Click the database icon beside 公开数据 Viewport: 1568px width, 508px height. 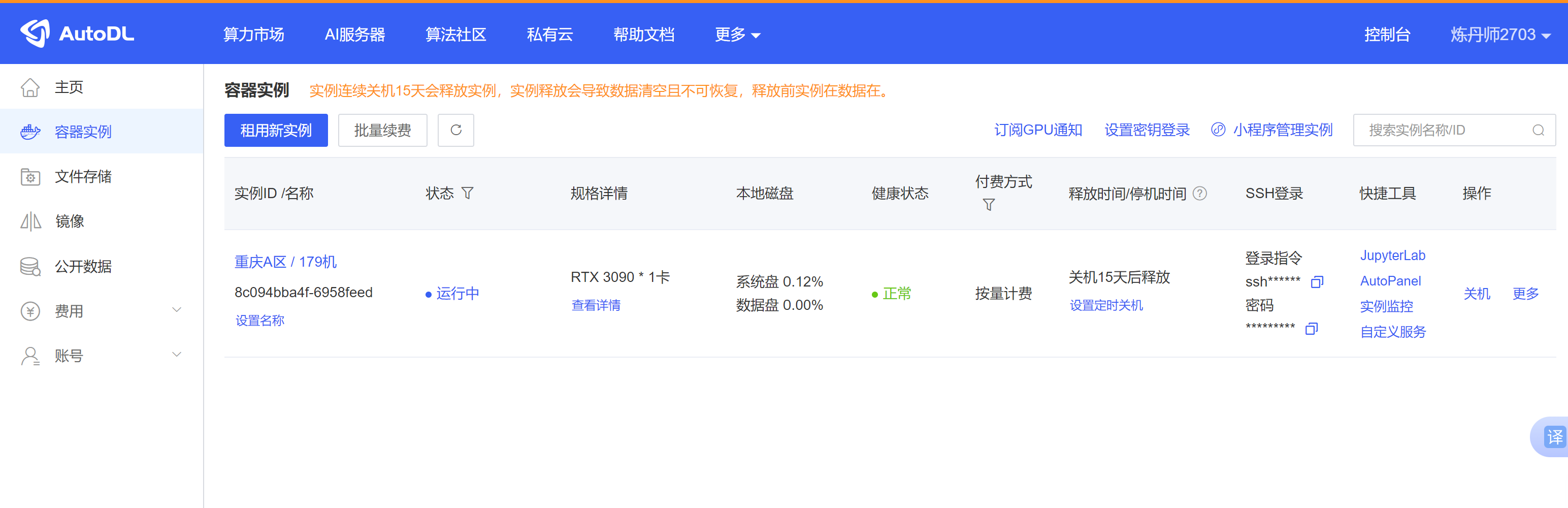[30, 266]
